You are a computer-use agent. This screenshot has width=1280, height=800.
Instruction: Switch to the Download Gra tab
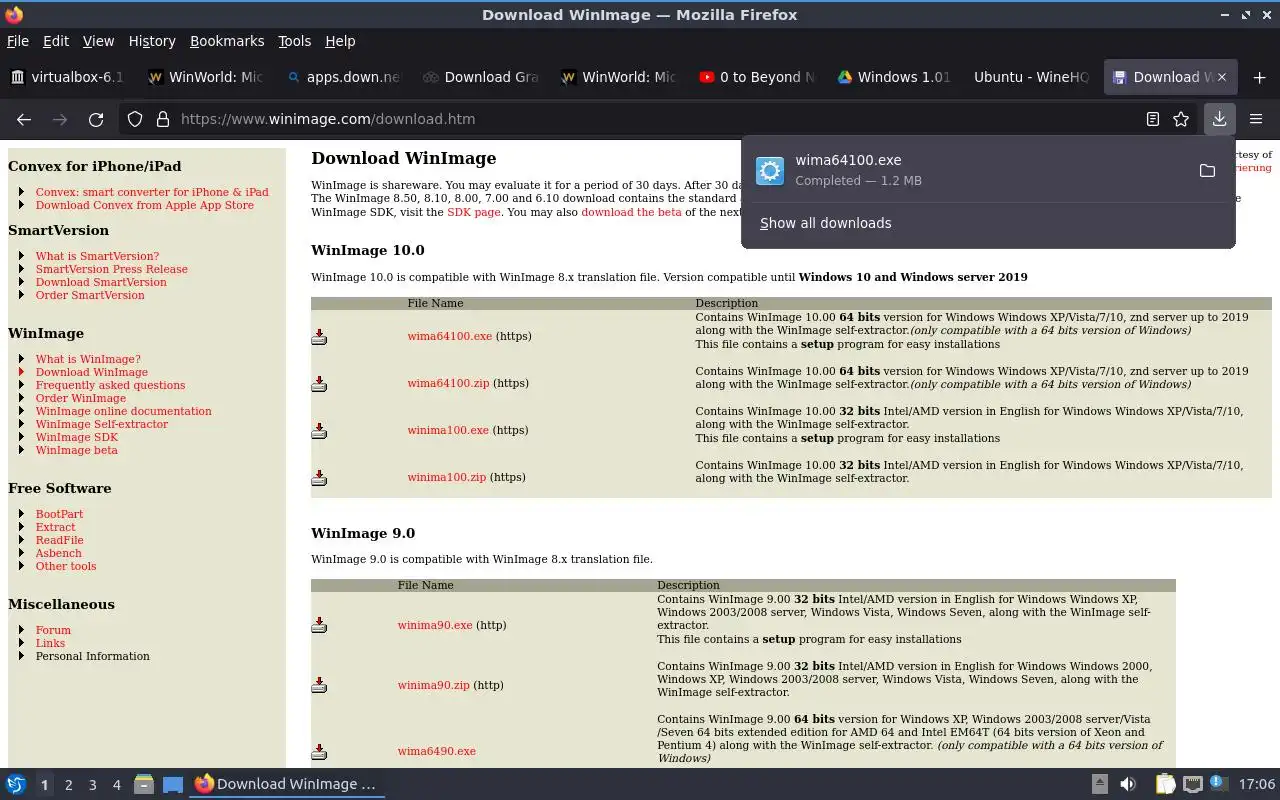[480, 77]
